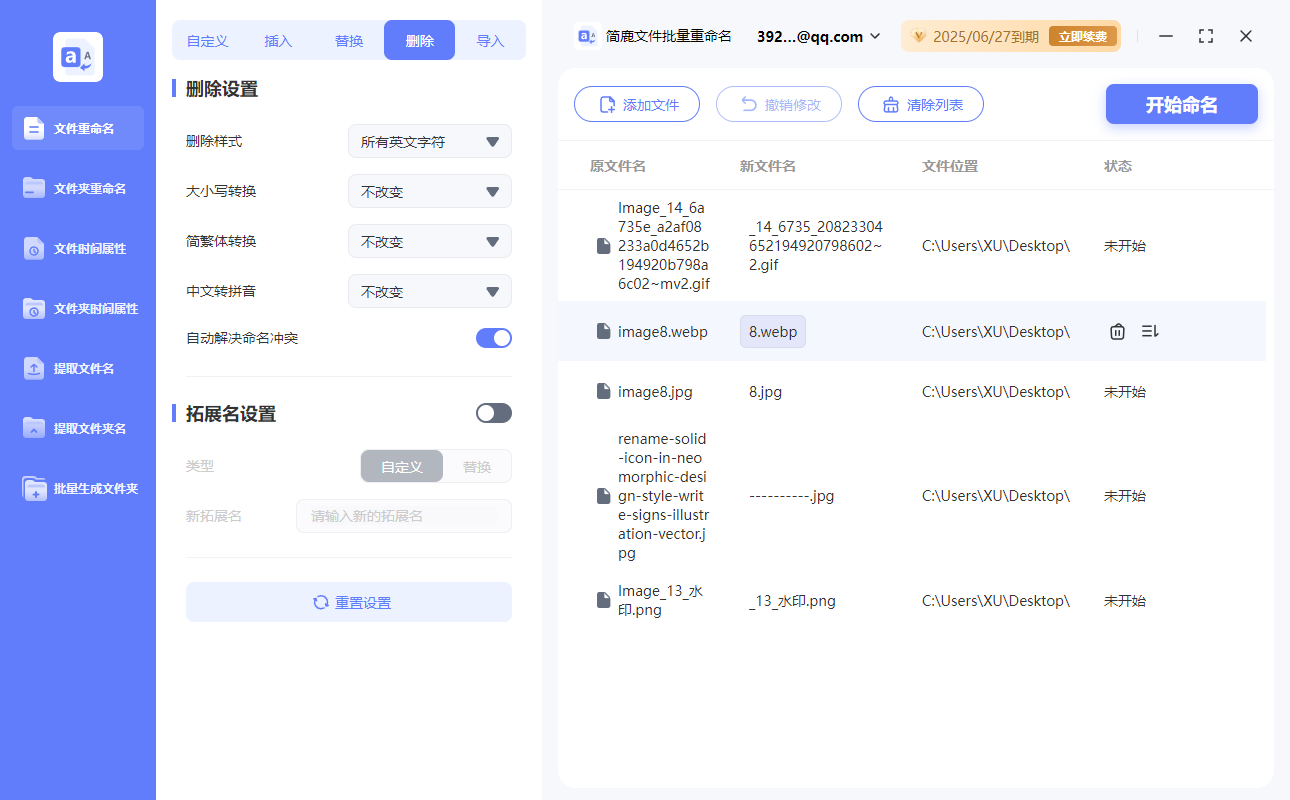The image size is (1290, 800).
Task: Select the 文件时间属性 sidebar icon
Action: tap(35, 248)
